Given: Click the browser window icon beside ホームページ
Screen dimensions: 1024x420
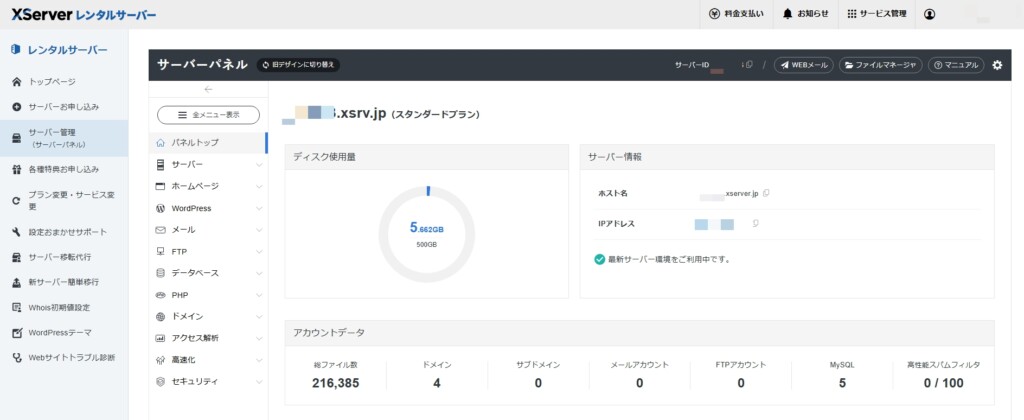Looking at the screenshot, I should pos(161,186).
